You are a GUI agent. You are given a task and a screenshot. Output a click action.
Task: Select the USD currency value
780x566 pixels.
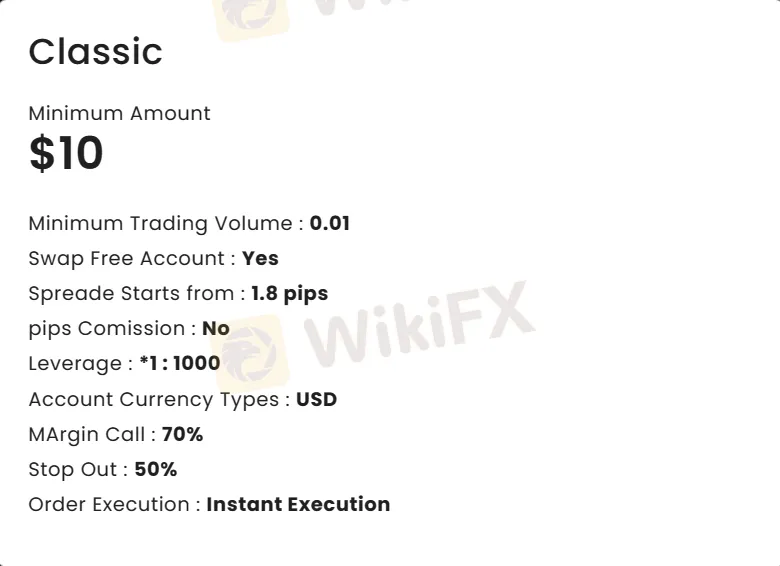coord(316,399)
